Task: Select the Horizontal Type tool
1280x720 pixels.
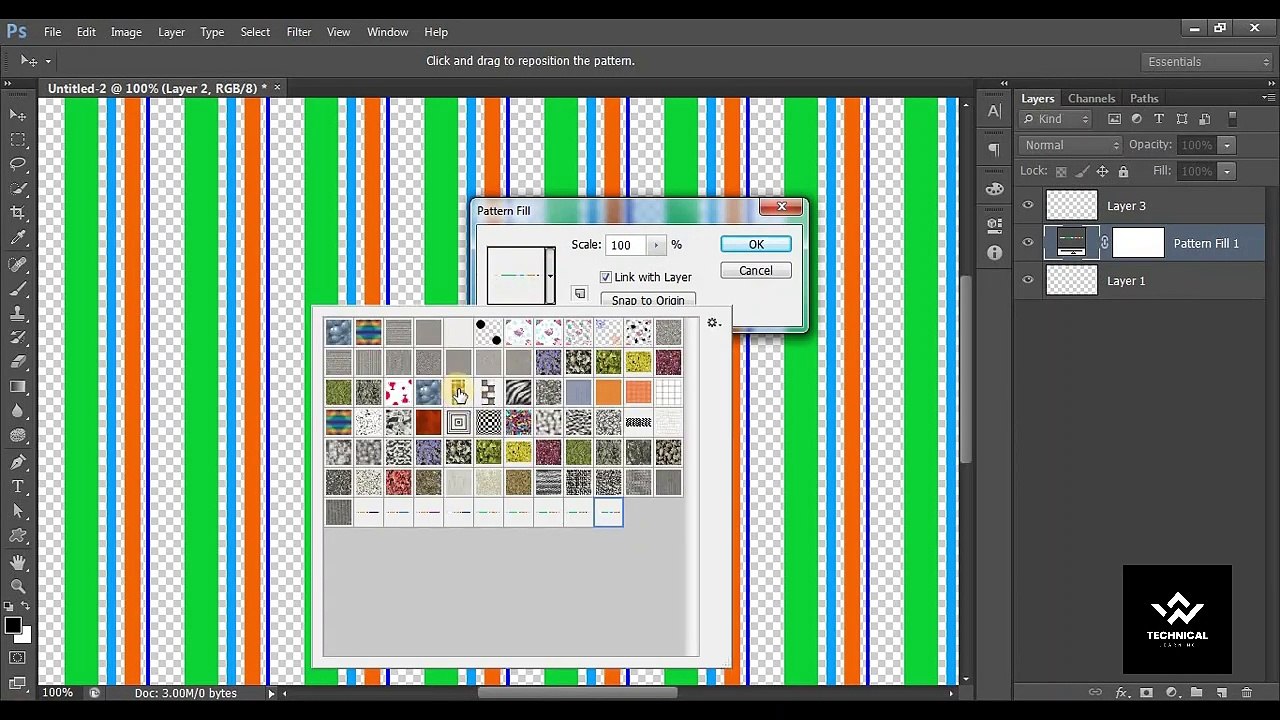Action: (18, 487)
